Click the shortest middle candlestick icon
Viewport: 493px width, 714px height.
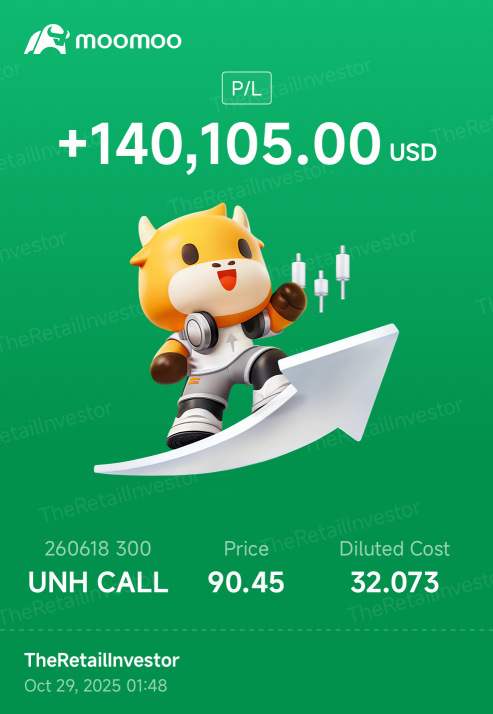[x=321, y=291]
